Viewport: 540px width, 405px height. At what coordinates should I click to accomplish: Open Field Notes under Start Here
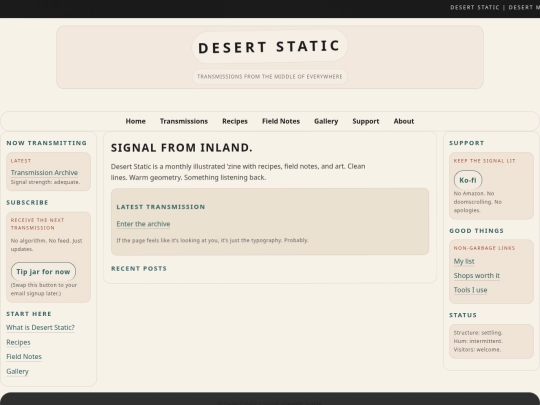24,357
